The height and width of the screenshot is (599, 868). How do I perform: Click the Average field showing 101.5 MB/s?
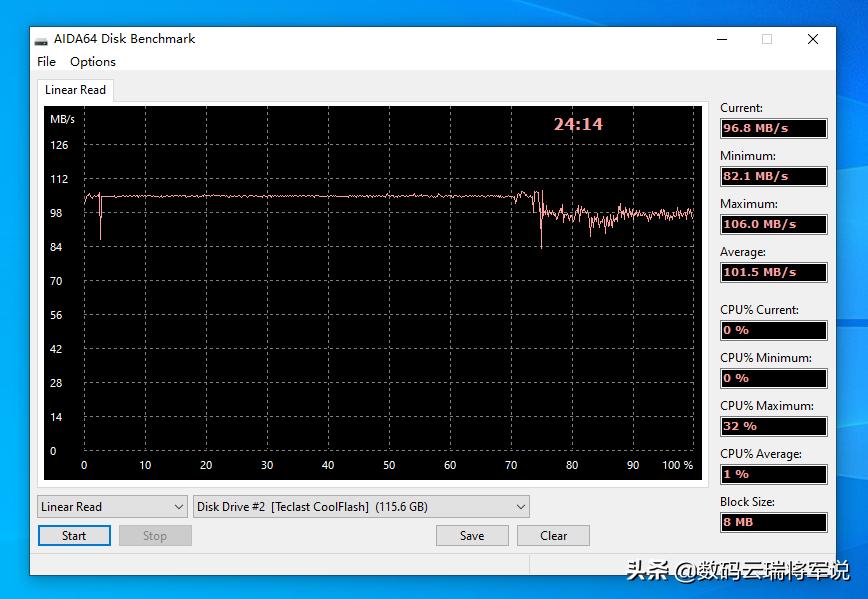point(773,272)
